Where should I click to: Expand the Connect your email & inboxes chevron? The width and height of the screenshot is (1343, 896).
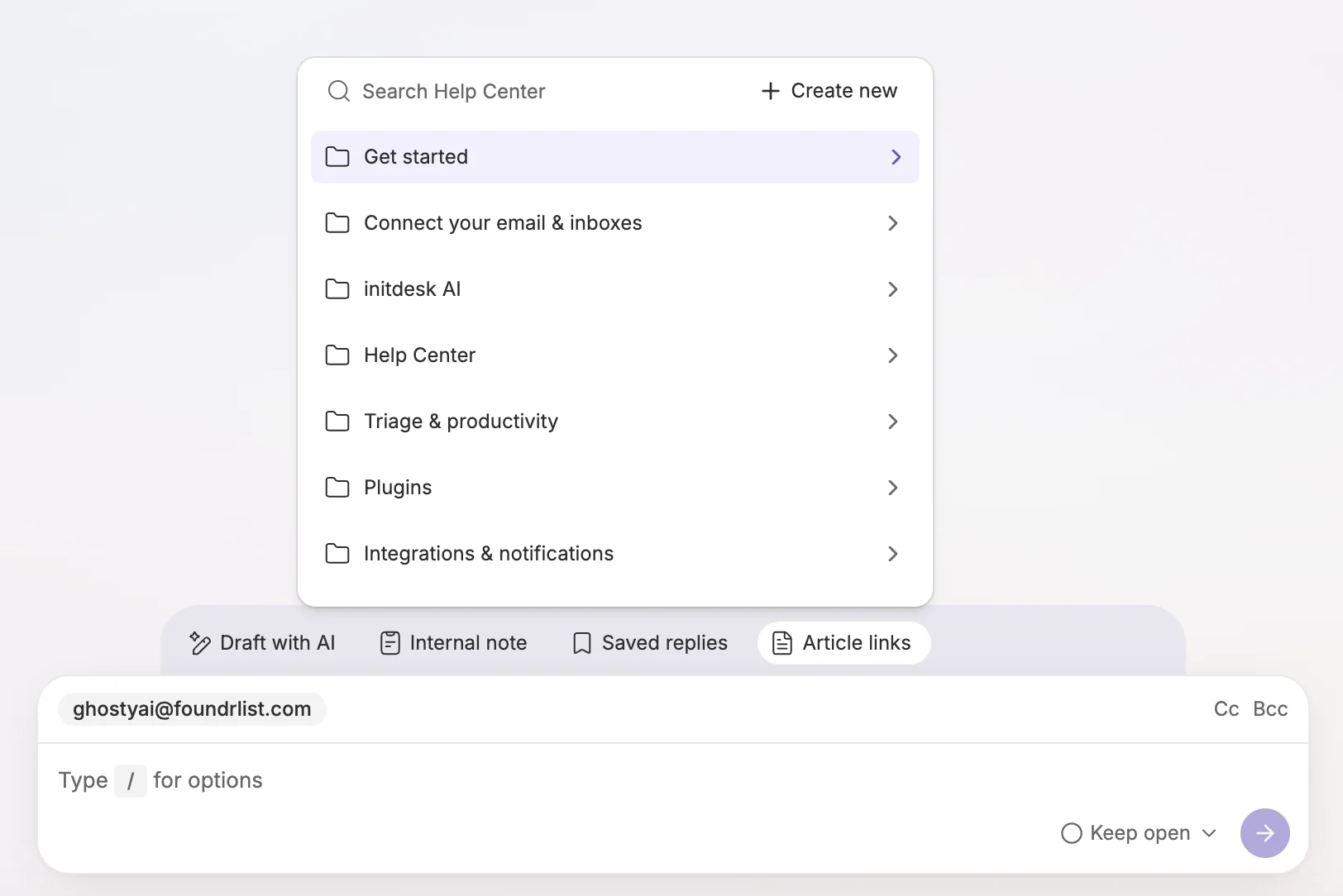pos(893,223)
